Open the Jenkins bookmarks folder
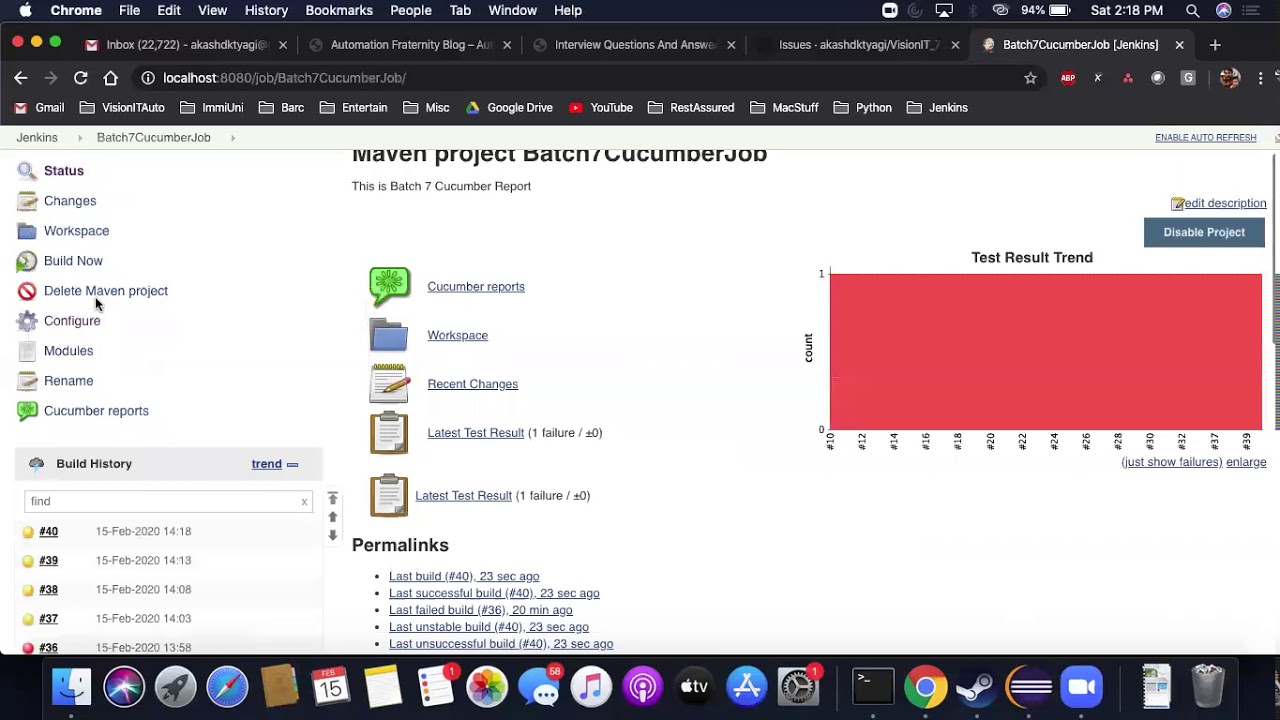The image size is (1280, 720). click(x=936, y=108)
